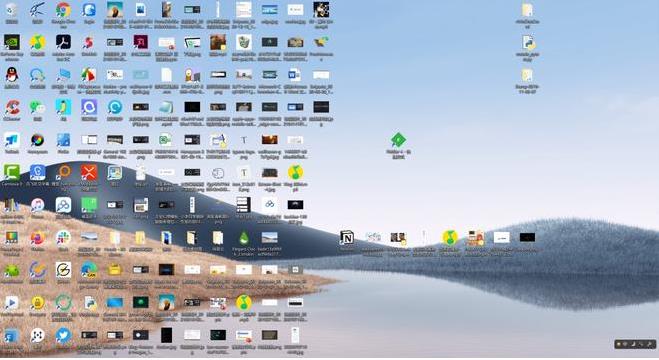Click the Twitter bird icon
The height and width of the screenshot is (360, 659).
pos(63,336)
